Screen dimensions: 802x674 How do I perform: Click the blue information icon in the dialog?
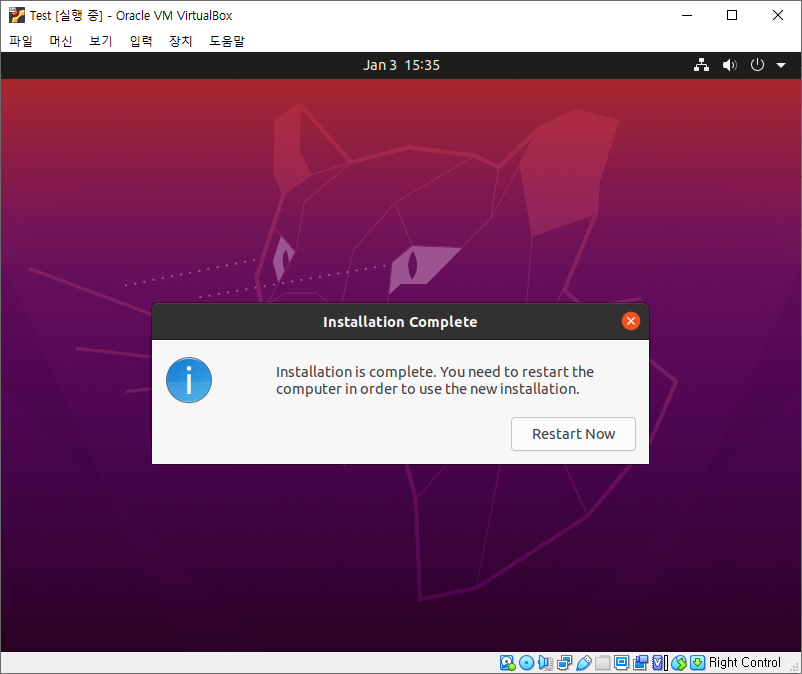point(189,380)
